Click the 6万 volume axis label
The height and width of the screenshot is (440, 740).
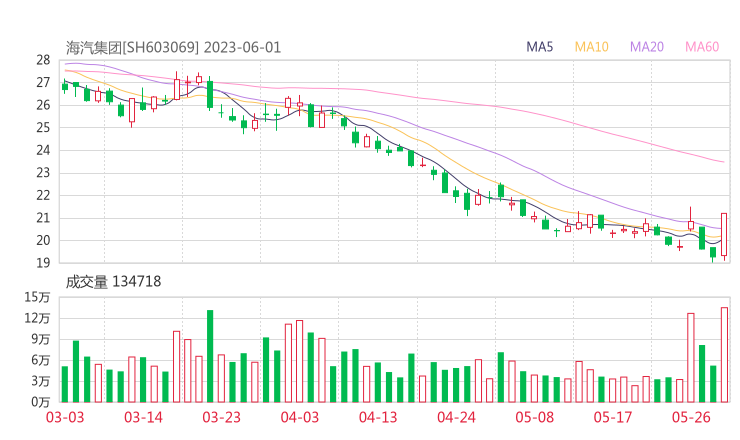[x=41, y=360]
